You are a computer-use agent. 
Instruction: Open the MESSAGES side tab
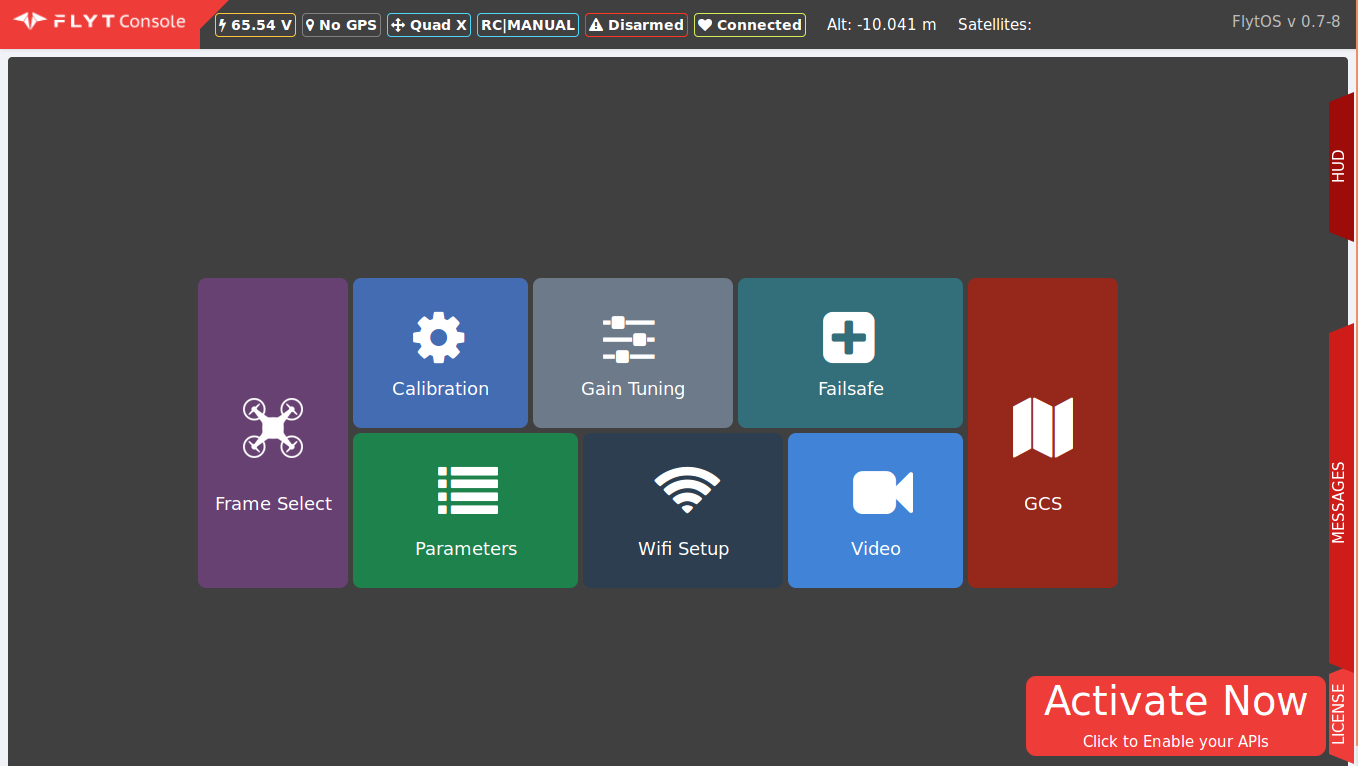click(1340, 500)
